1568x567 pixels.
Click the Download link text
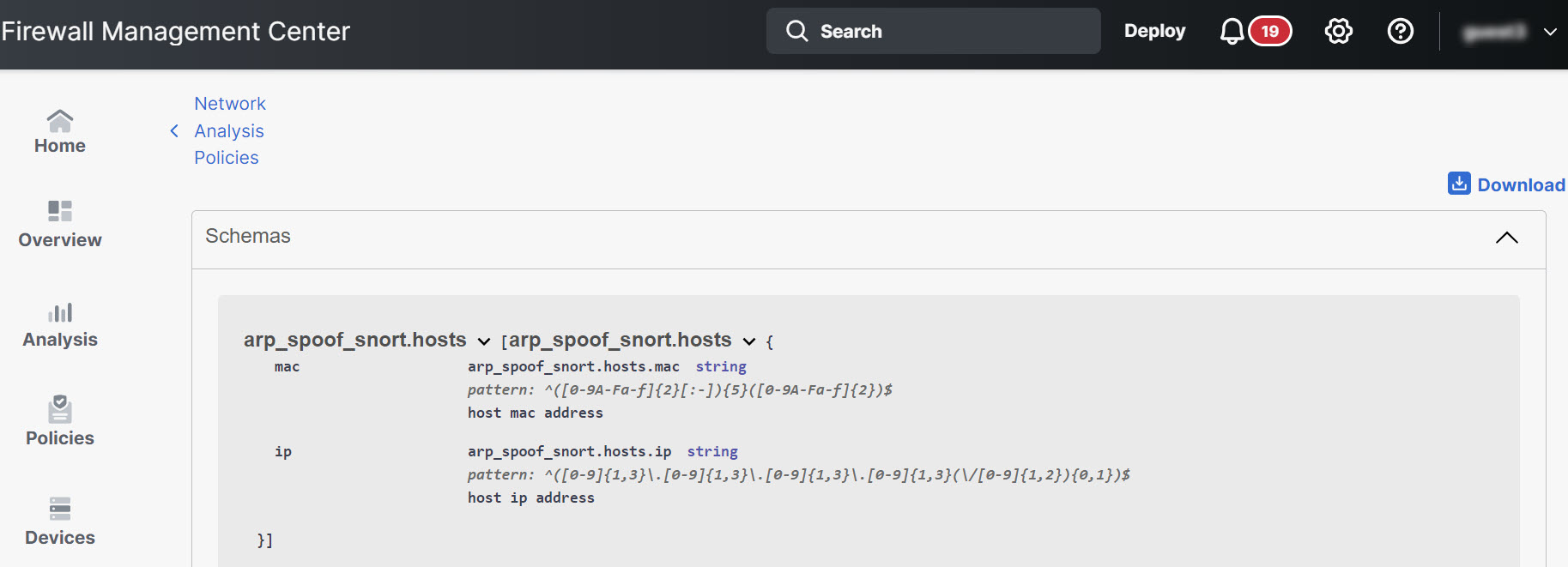[x=1520, y=184]
